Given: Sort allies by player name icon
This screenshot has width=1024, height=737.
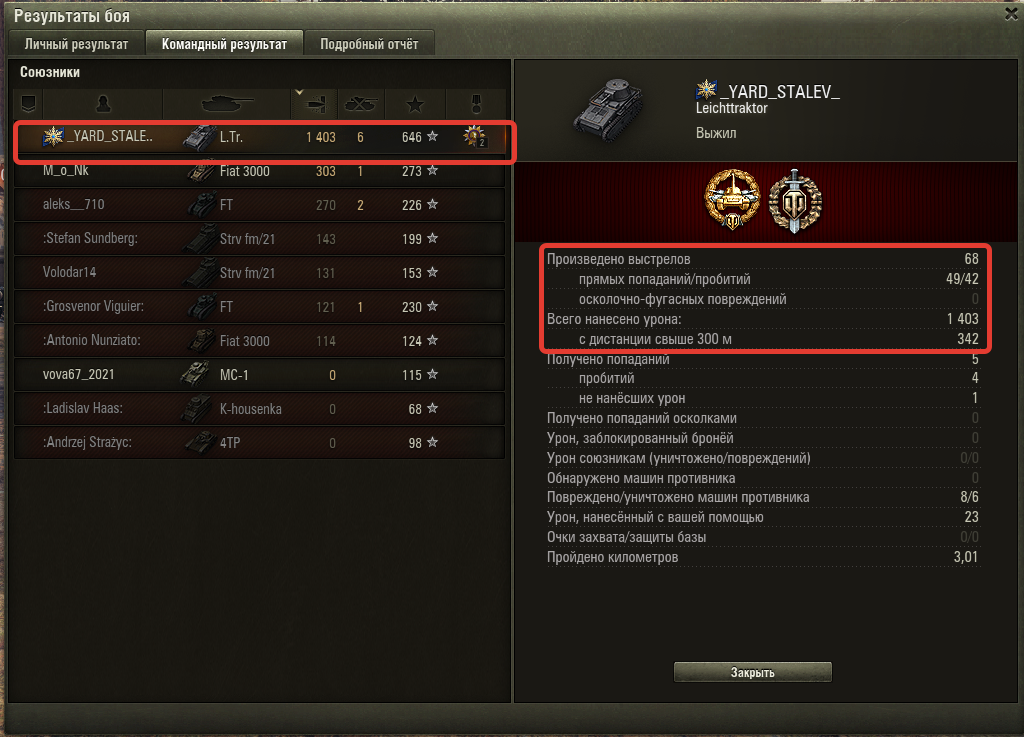Looking at the screenshot, I should click(x=103, y=104).
